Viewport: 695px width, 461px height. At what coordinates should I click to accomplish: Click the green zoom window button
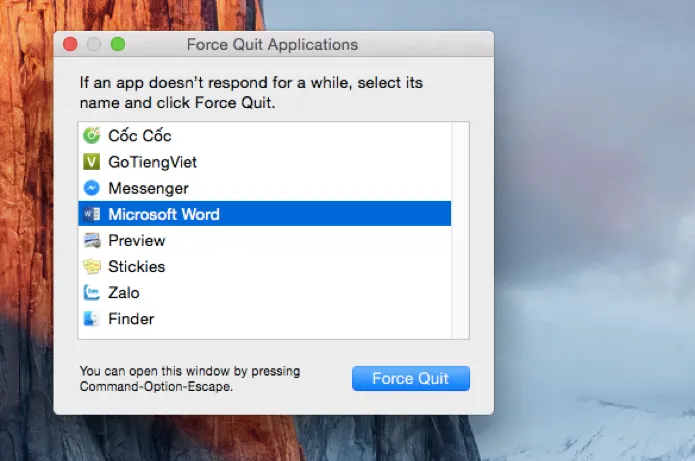click(x=118, y=44)
